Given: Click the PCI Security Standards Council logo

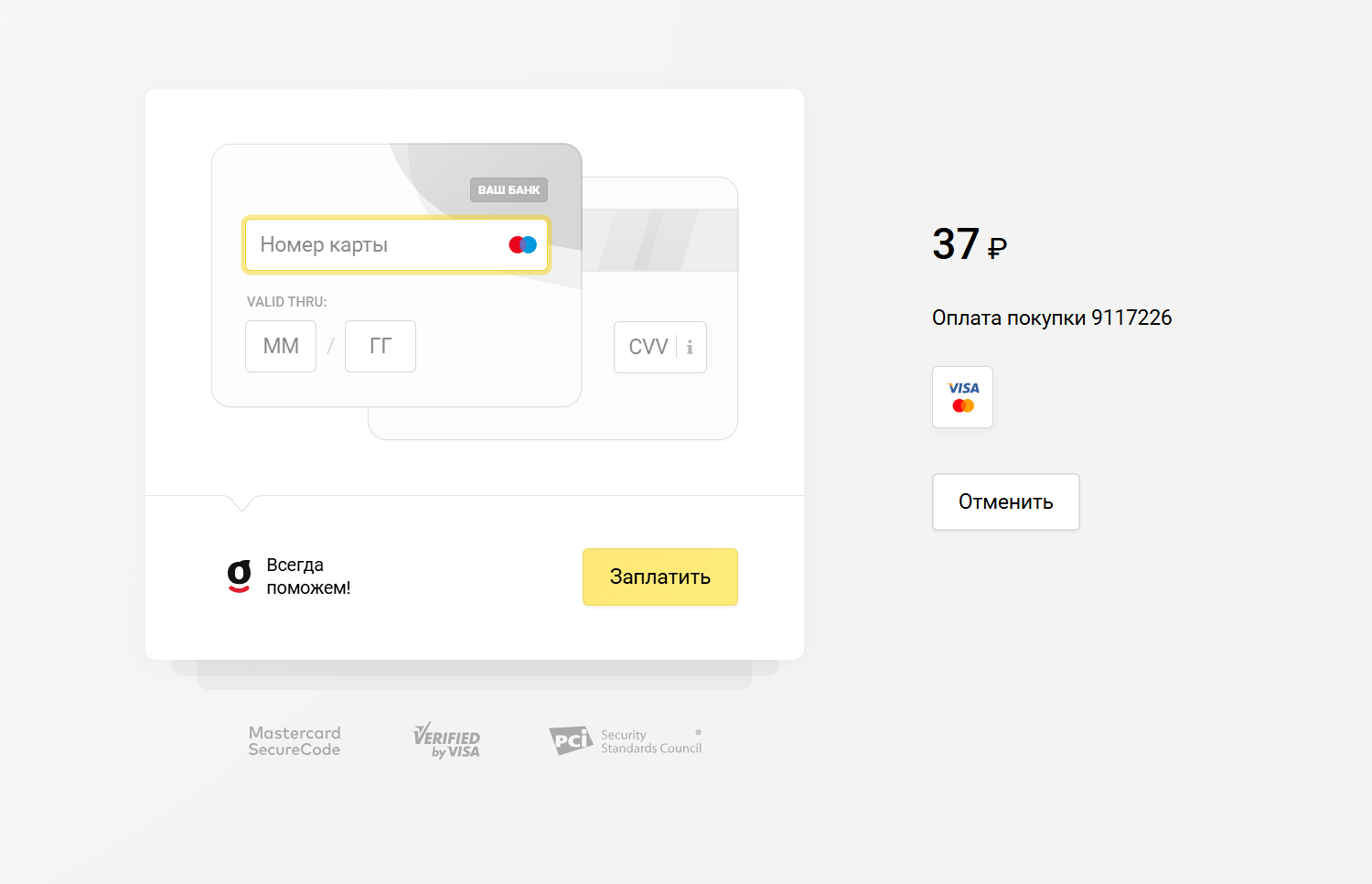Looking at the screenshot, I should coord(626,740).
